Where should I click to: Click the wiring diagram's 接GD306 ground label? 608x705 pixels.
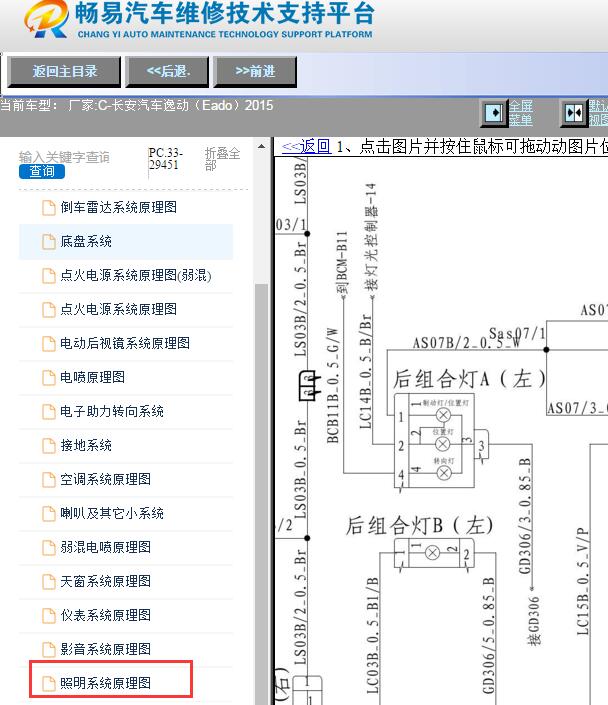[x=534, y=620]
